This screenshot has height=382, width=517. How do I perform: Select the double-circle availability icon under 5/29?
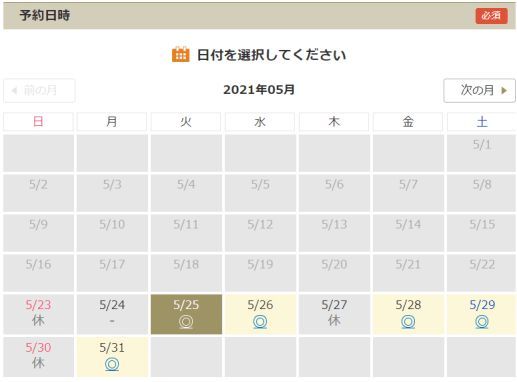click(x=482, y=322)
